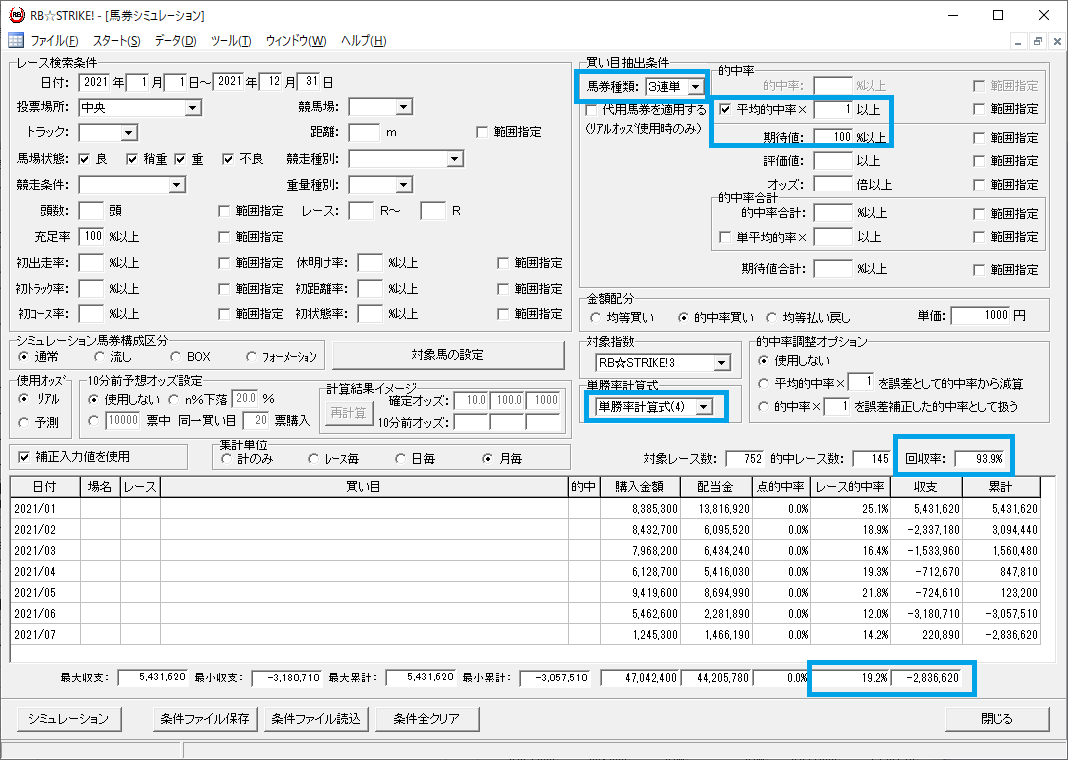Image resolution: width=1068 pixels, height=760 pixels.
Task: Select 予測 odds radio button
Action: 24,423
